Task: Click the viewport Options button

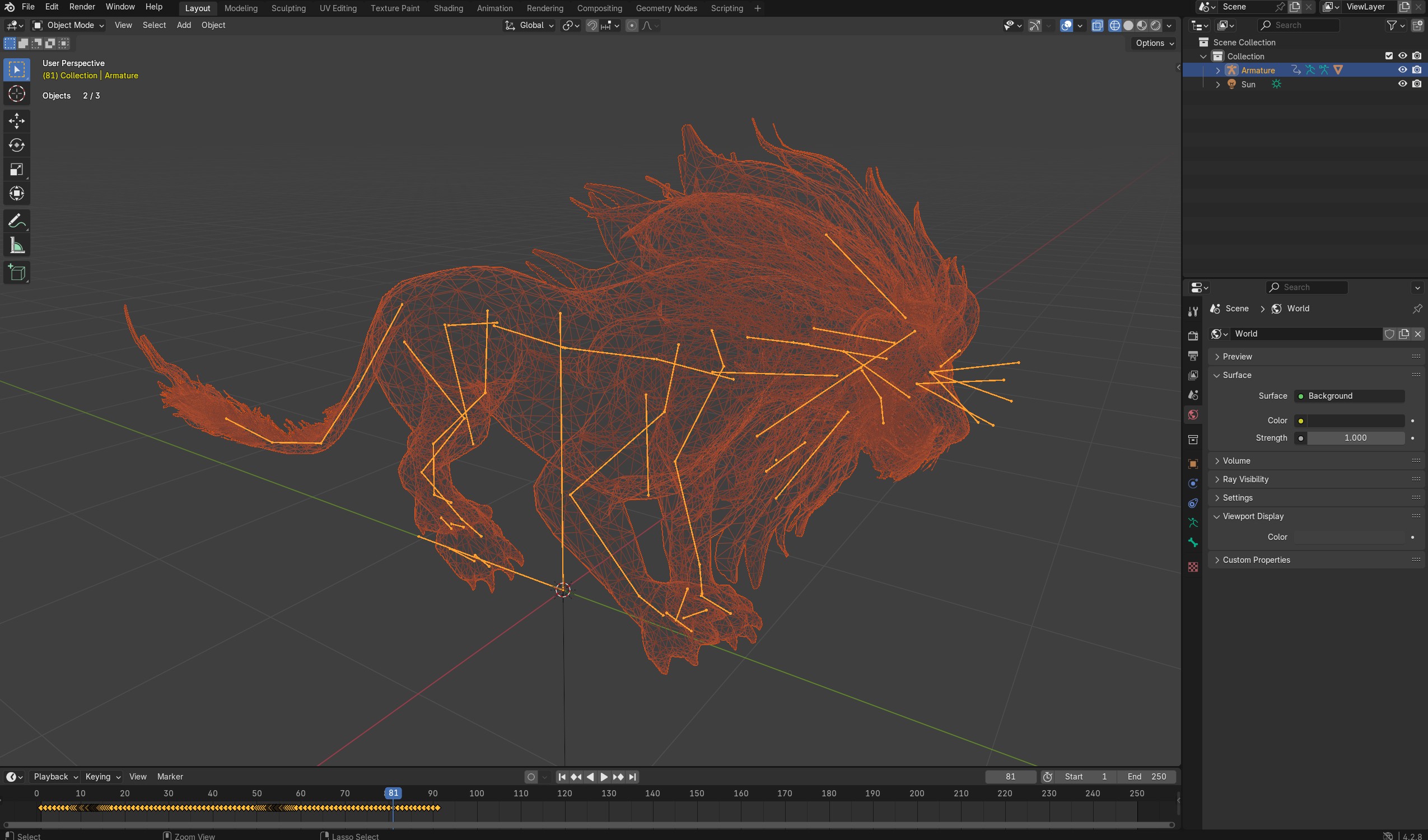Action: coord(1154,43)
